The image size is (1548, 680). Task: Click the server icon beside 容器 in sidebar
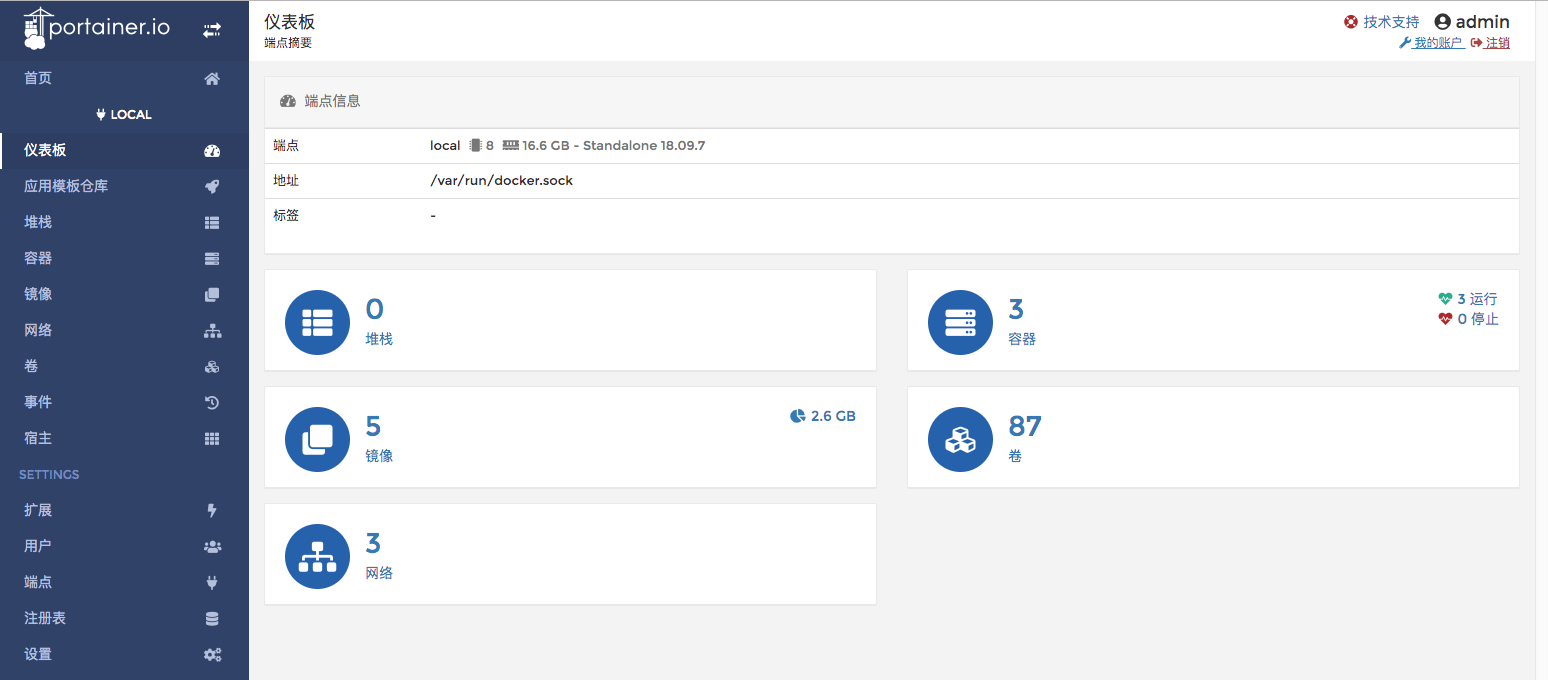point(211,259)
